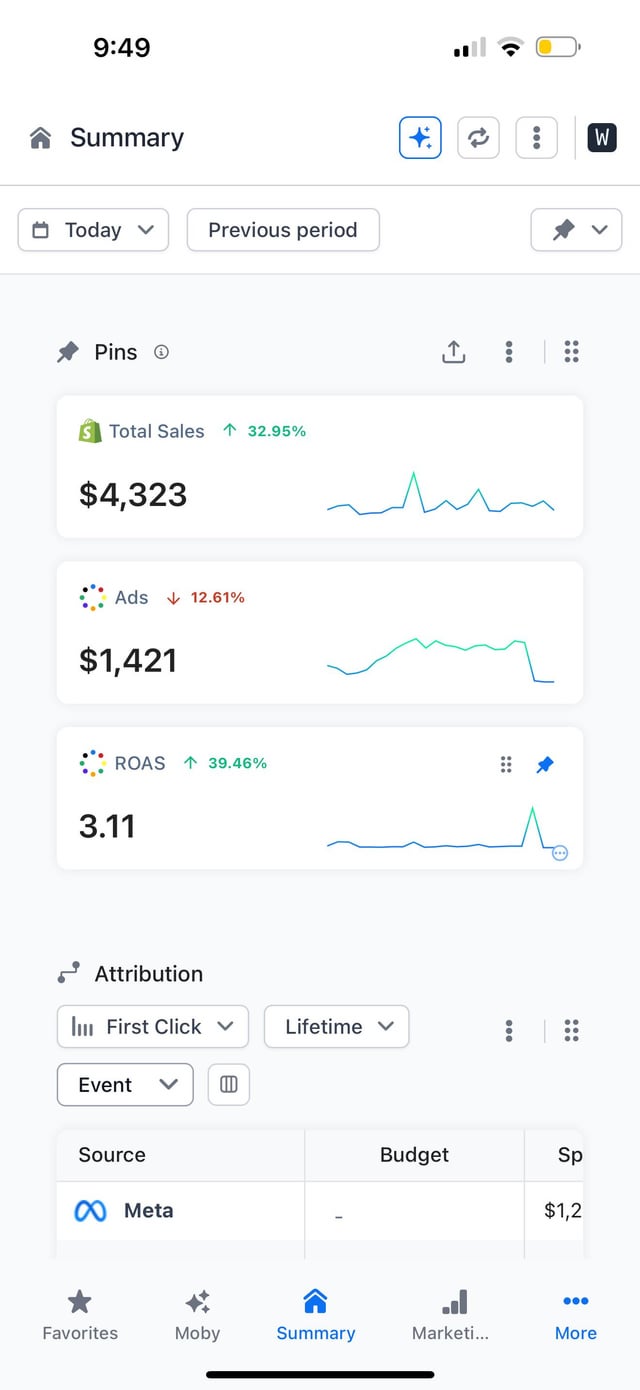Toggle the Previous period comparison

[x=283, y=230]
